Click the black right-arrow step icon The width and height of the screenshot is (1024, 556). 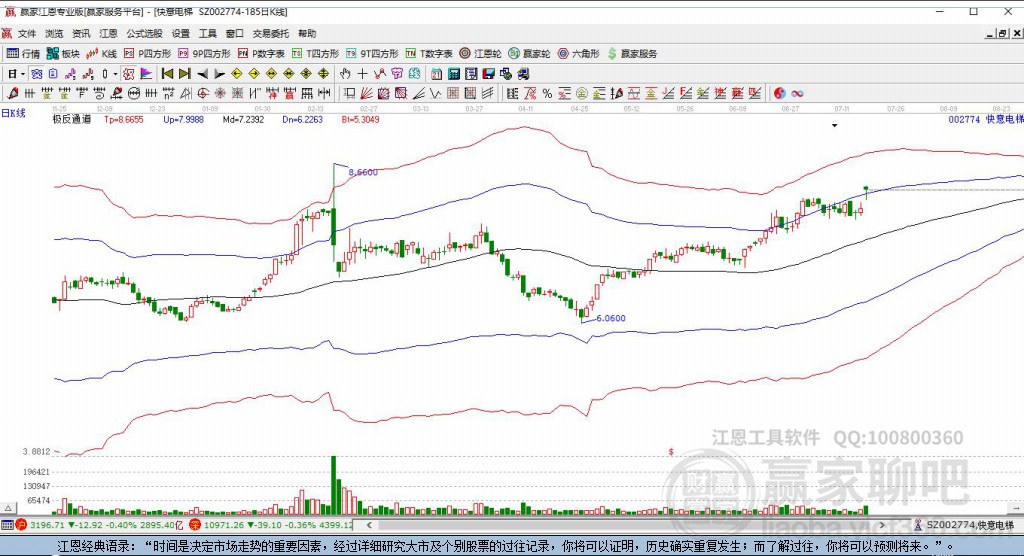pos(220,74)
